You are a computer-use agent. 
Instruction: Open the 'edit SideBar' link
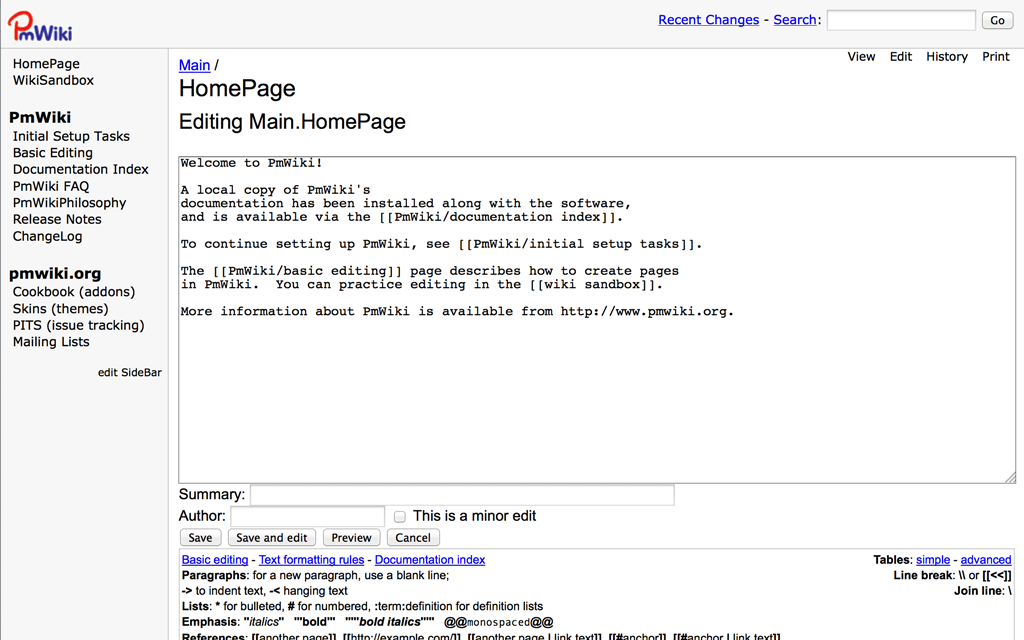coord(129,373)
